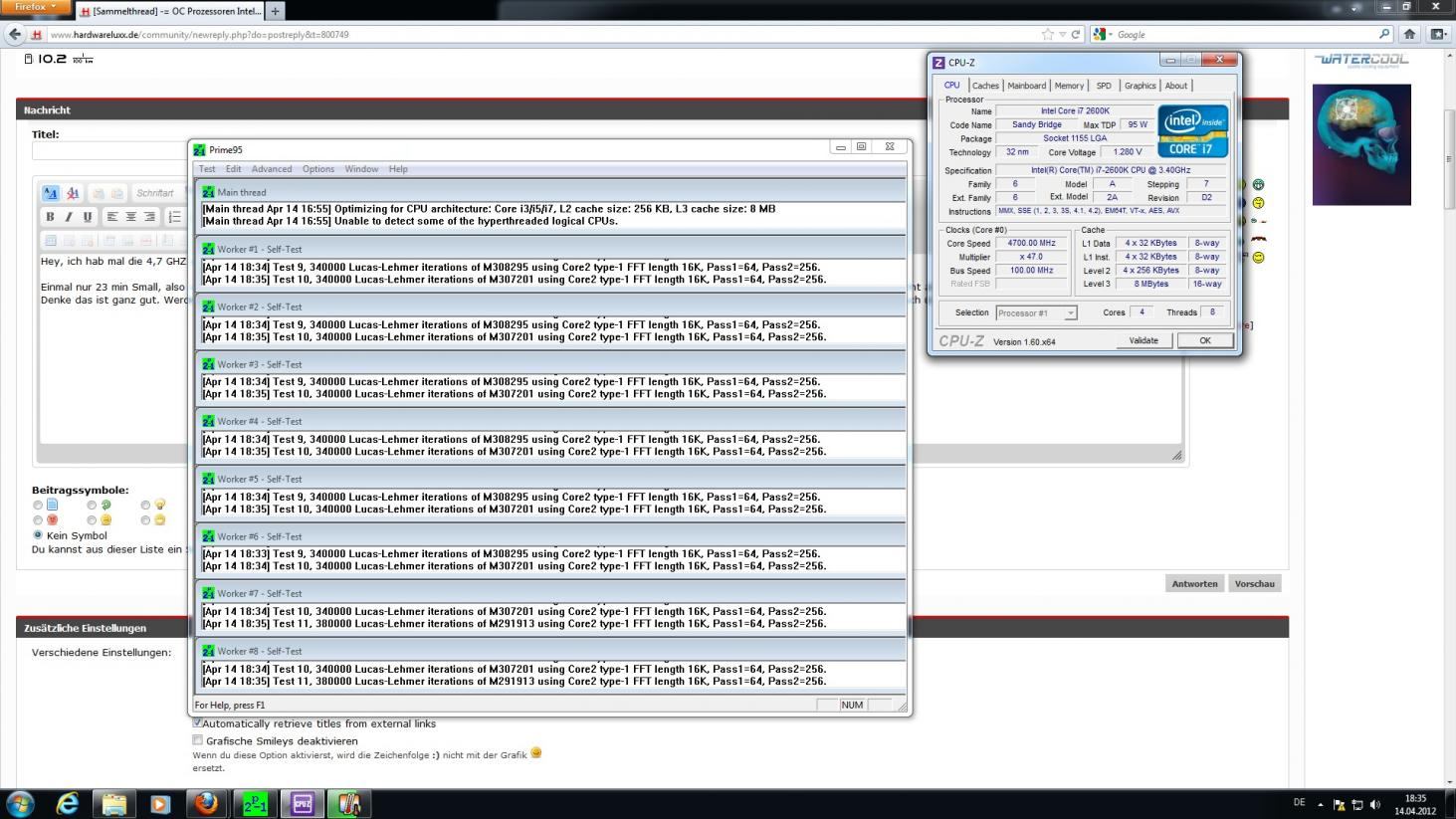Click the Antworten button on the forum
Screen dimensions: 1456x819
pyautogui.click(x=1194, y=583)
